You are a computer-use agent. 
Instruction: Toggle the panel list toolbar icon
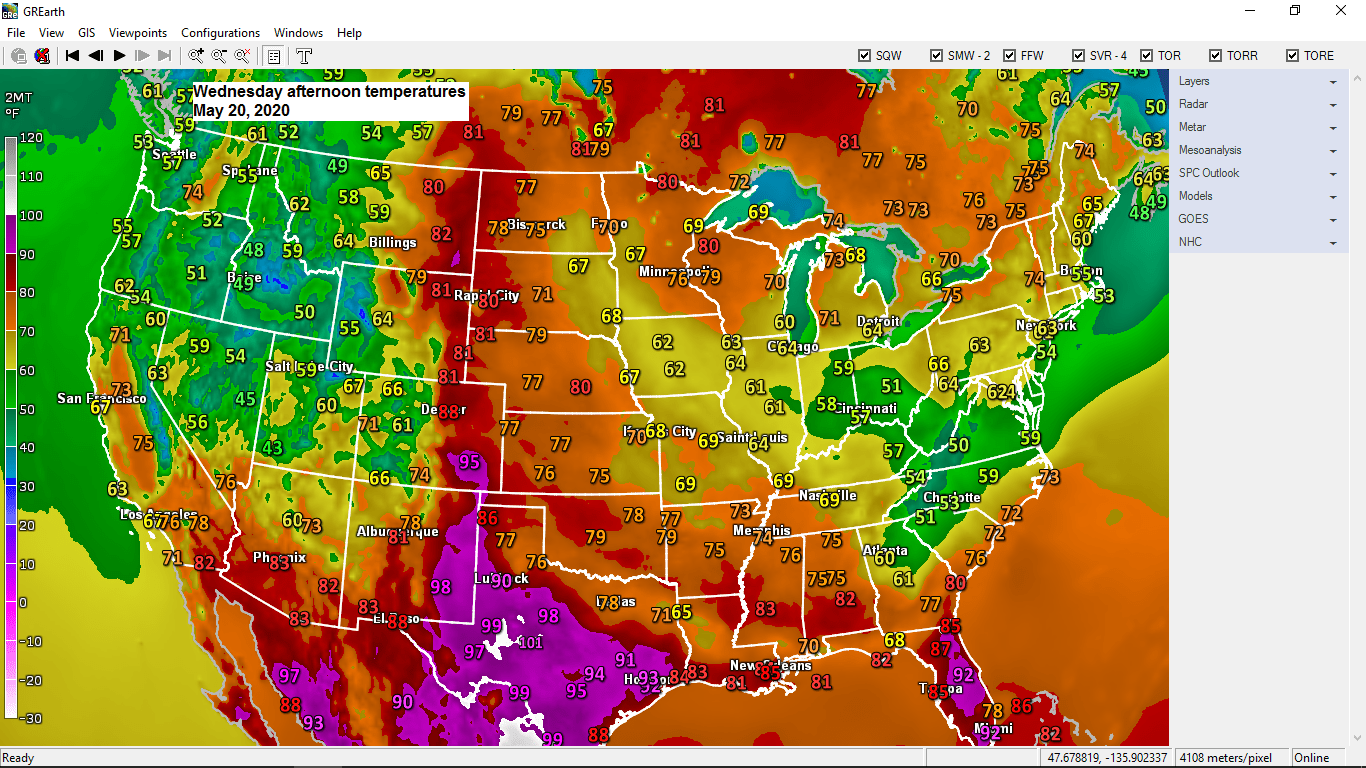coord(274,56)
